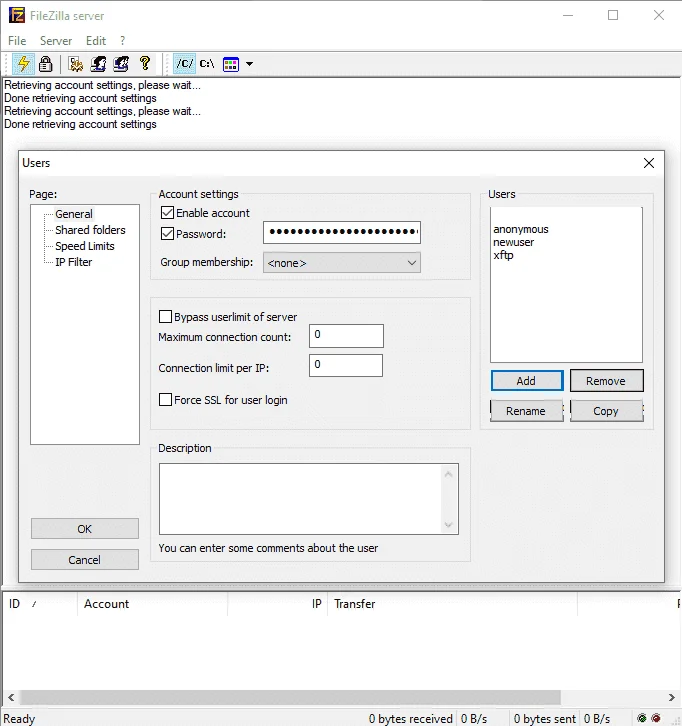Enable Force SSL for user login

coord(165,400)
